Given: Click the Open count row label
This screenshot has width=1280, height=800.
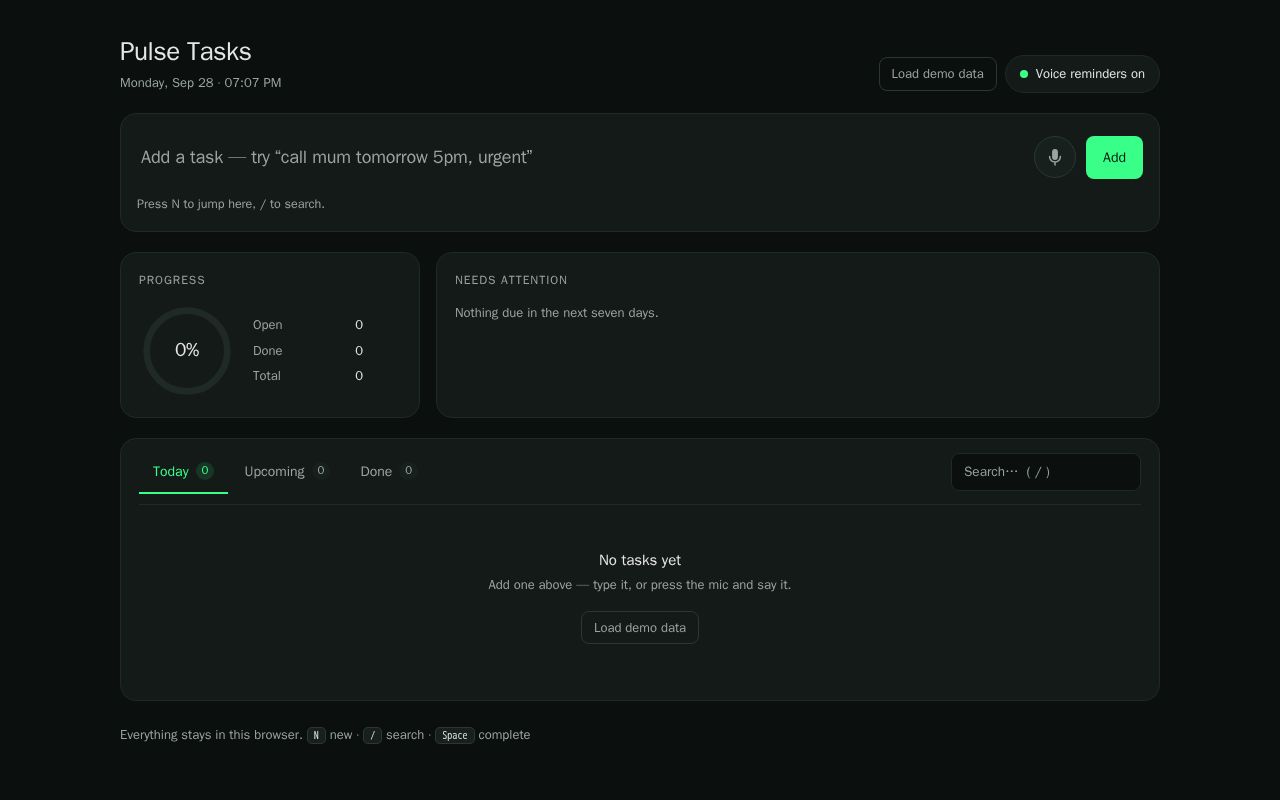Looking at the screenshot, I should 267,325.
